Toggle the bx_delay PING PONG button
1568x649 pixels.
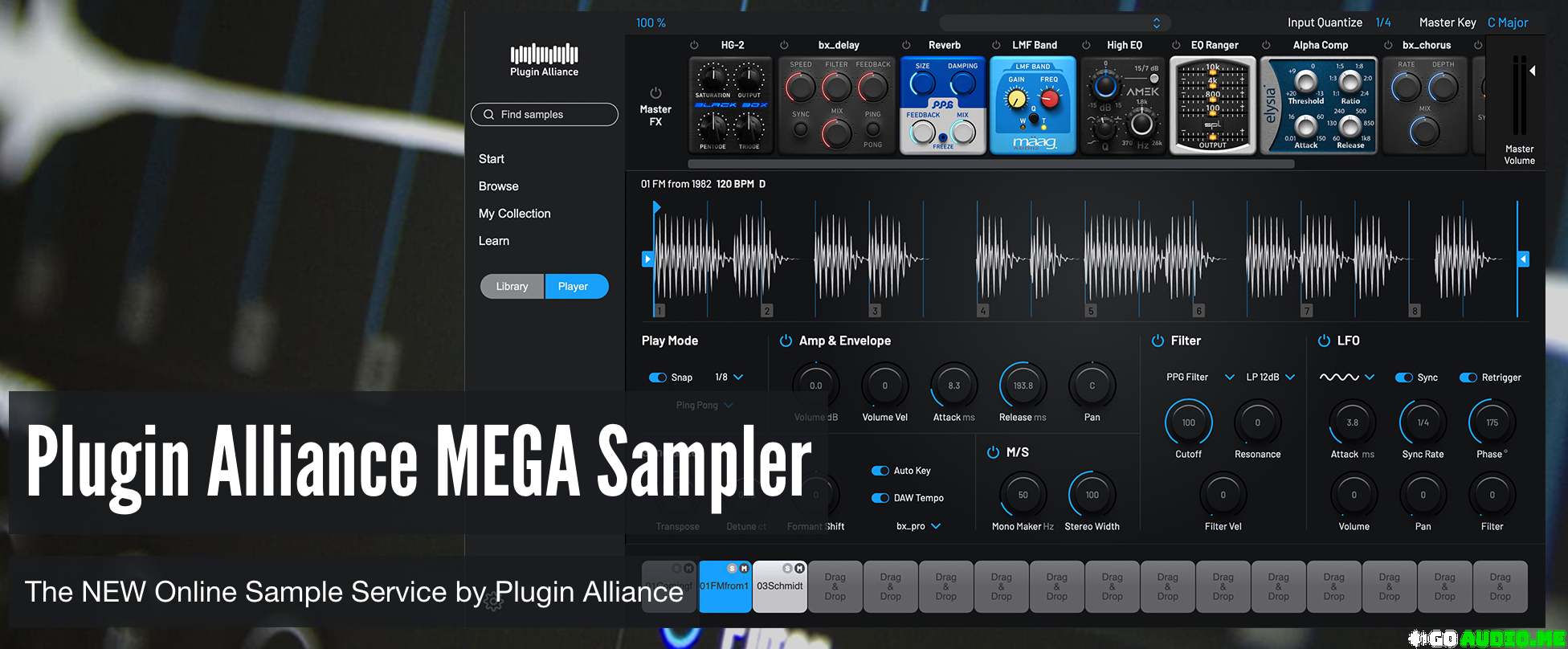pyautogui.click(x=873, y=129)
